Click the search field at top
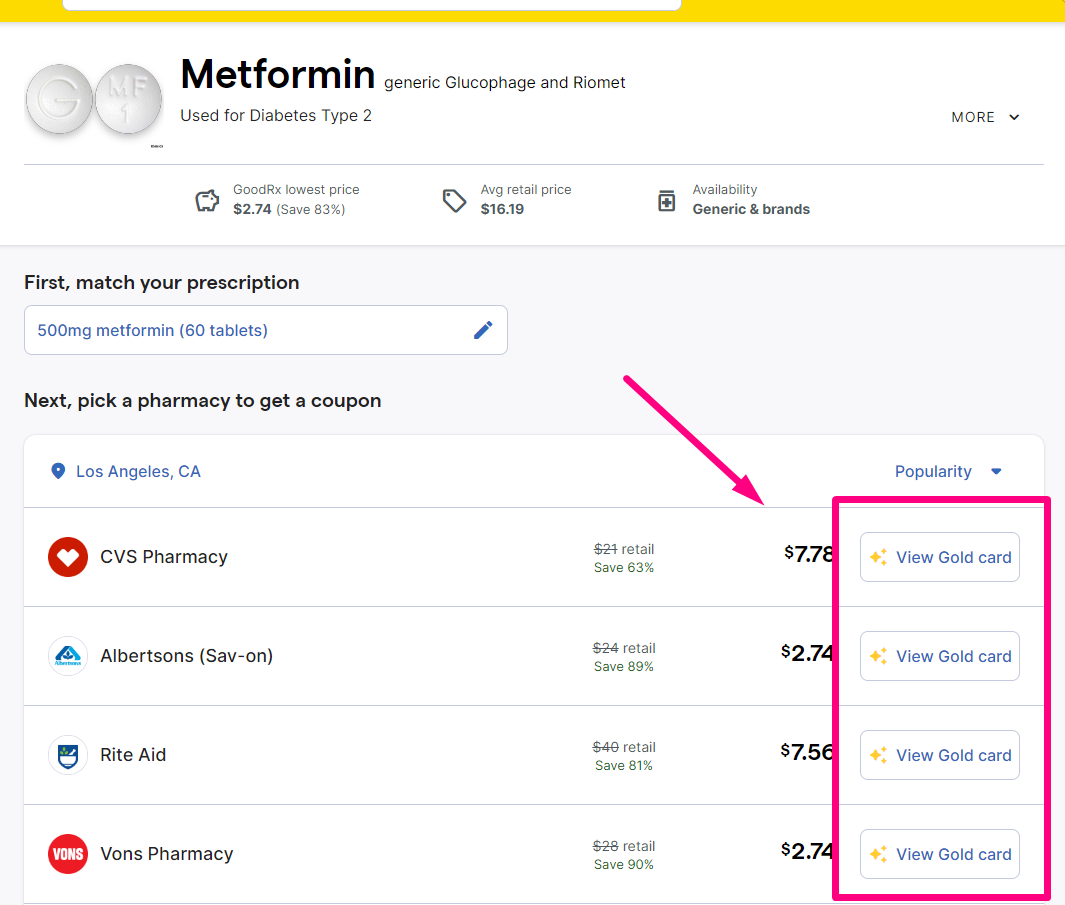 click(x=370, y=5)
